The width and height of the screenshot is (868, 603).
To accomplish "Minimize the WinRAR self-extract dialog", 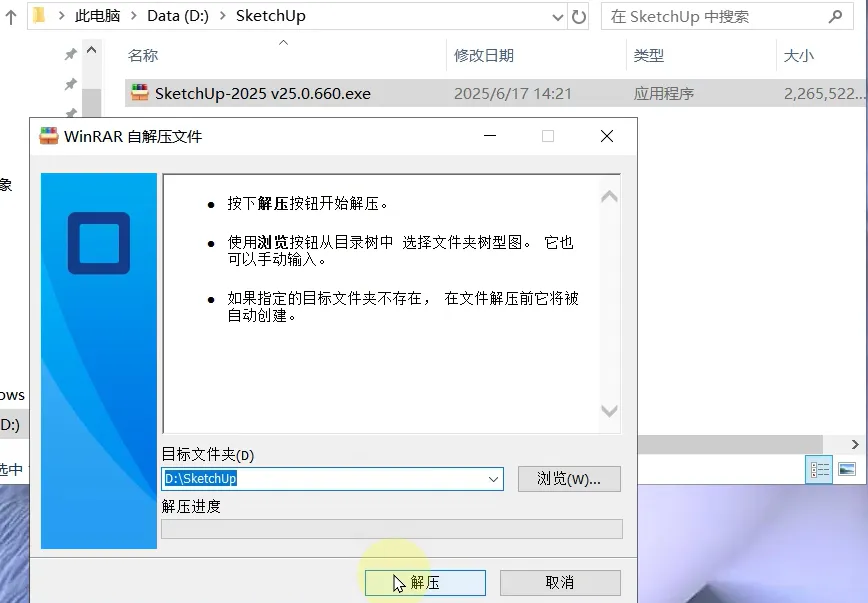I will (x=490, y=136).
